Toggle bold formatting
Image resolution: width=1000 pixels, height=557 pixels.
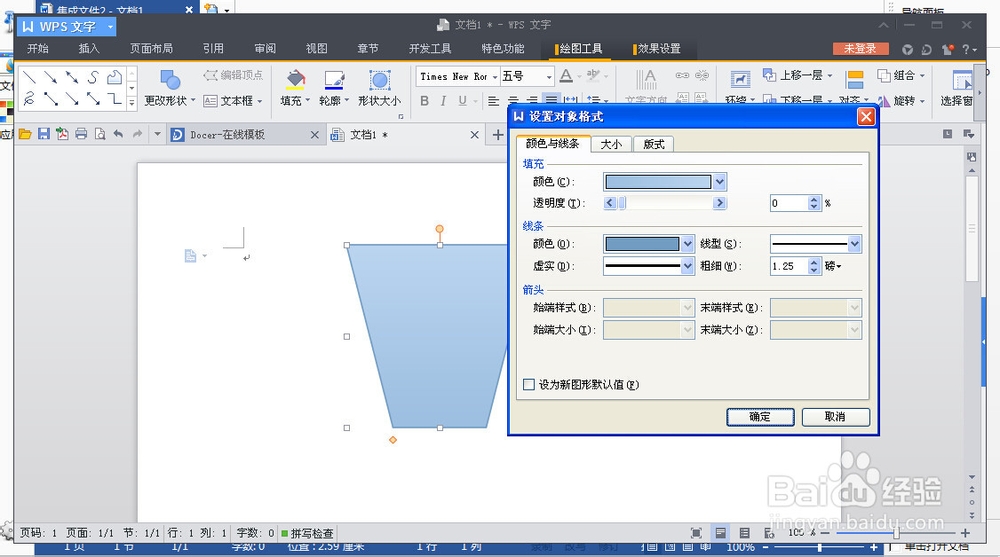click(x=424, y=101)
